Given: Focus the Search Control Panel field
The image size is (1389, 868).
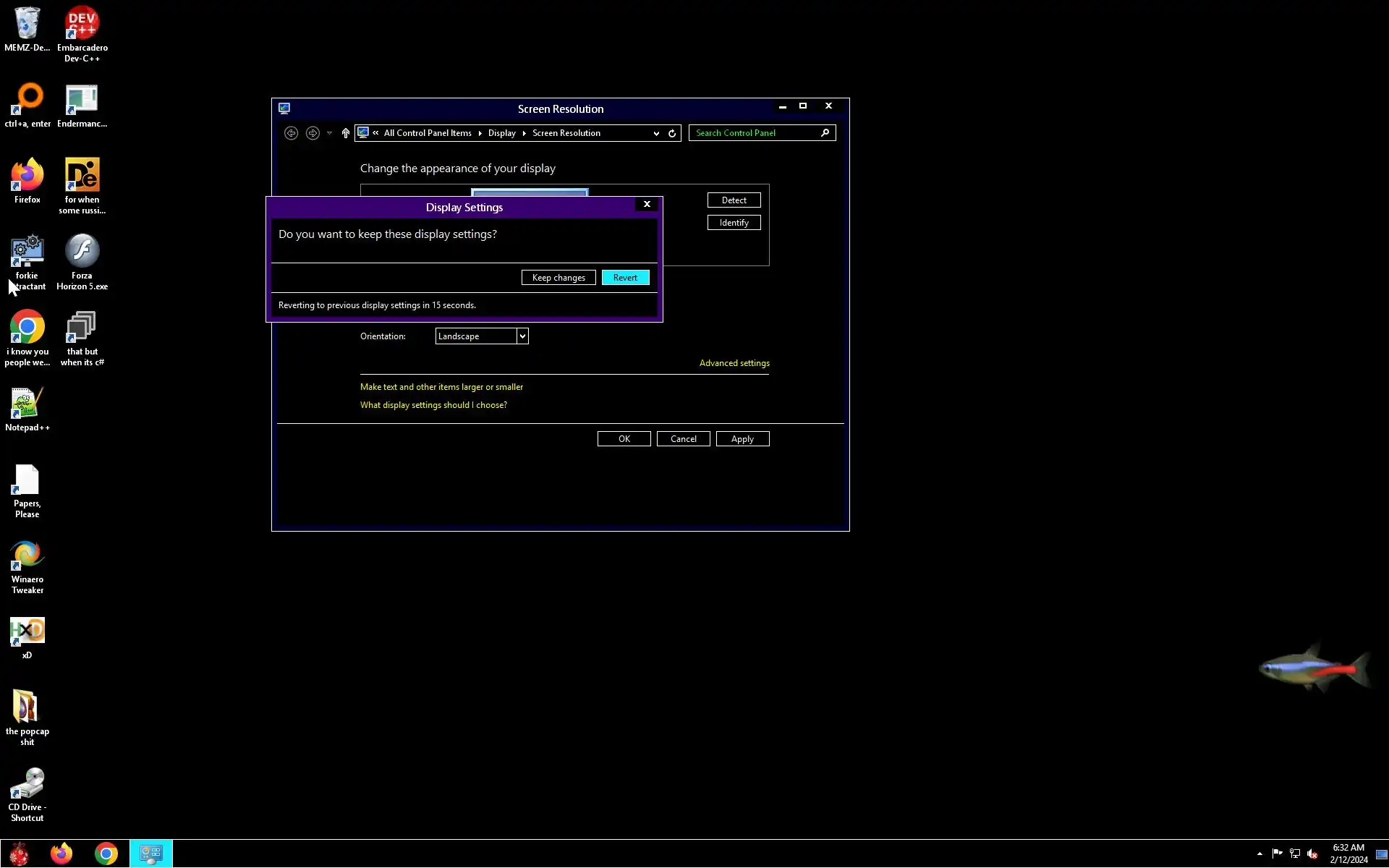Looking at the screenshot, I should pos(752,133).
